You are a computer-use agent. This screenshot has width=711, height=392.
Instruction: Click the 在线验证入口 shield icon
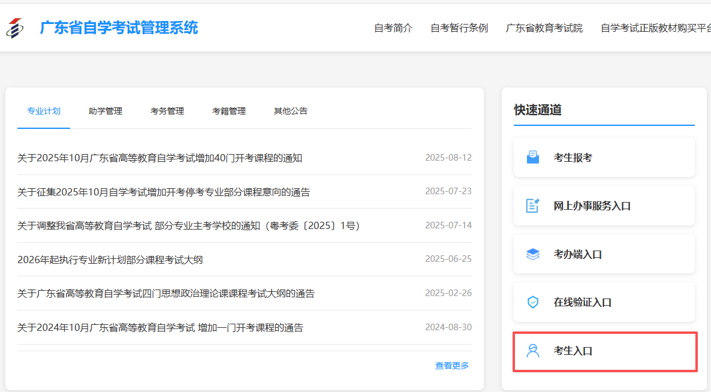click(533, 302)
